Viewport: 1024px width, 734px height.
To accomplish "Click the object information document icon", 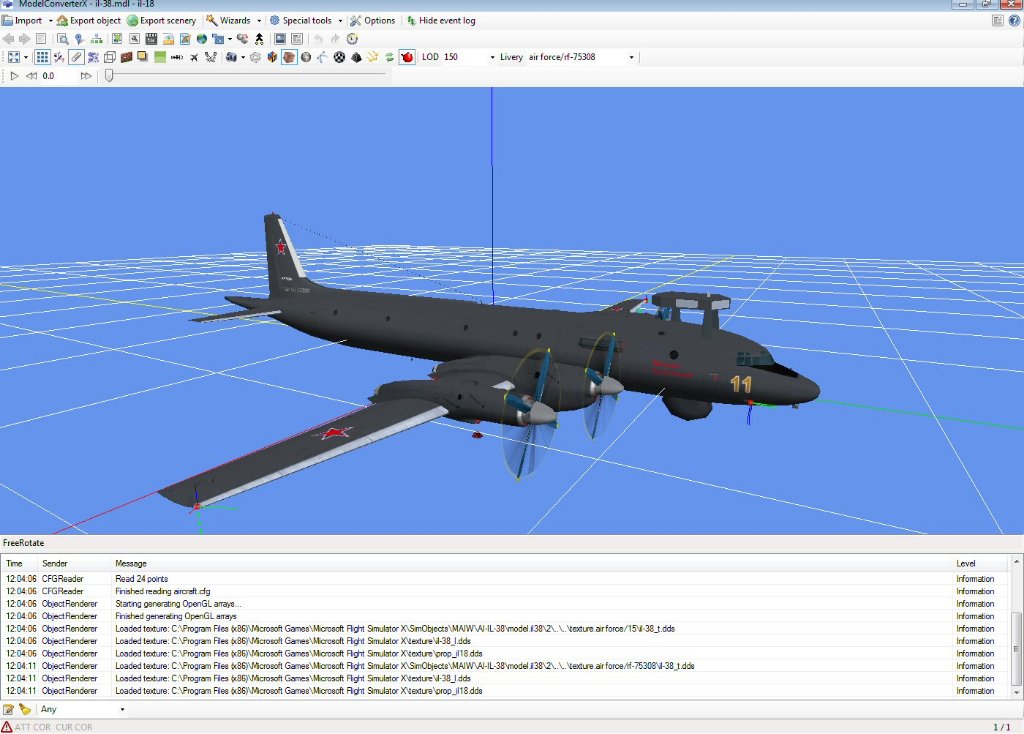I will coord(40,39).
